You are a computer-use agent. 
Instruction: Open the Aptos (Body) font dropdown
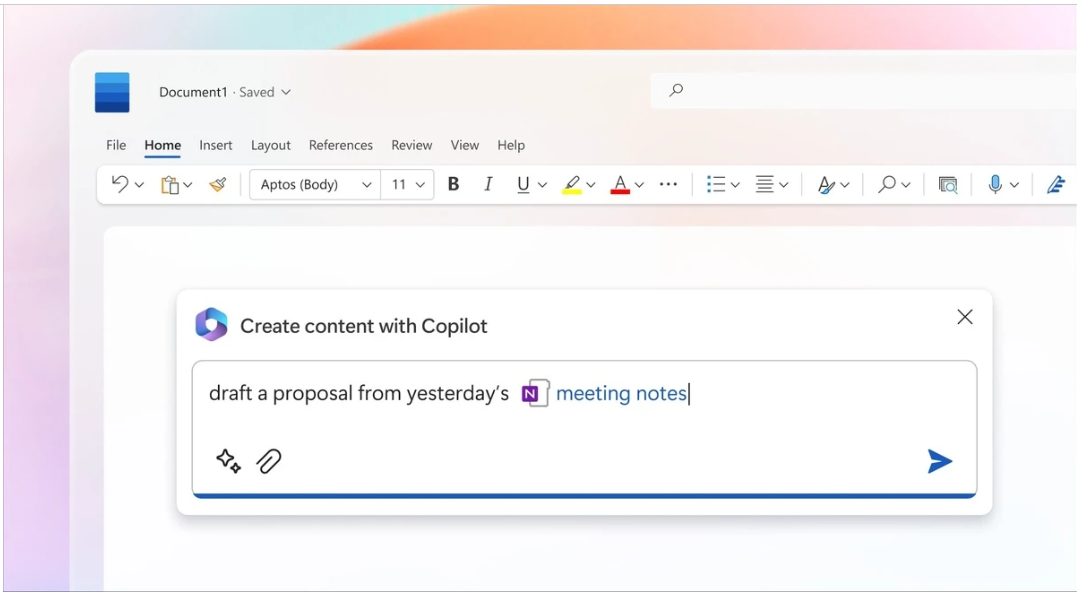point(315,184)
